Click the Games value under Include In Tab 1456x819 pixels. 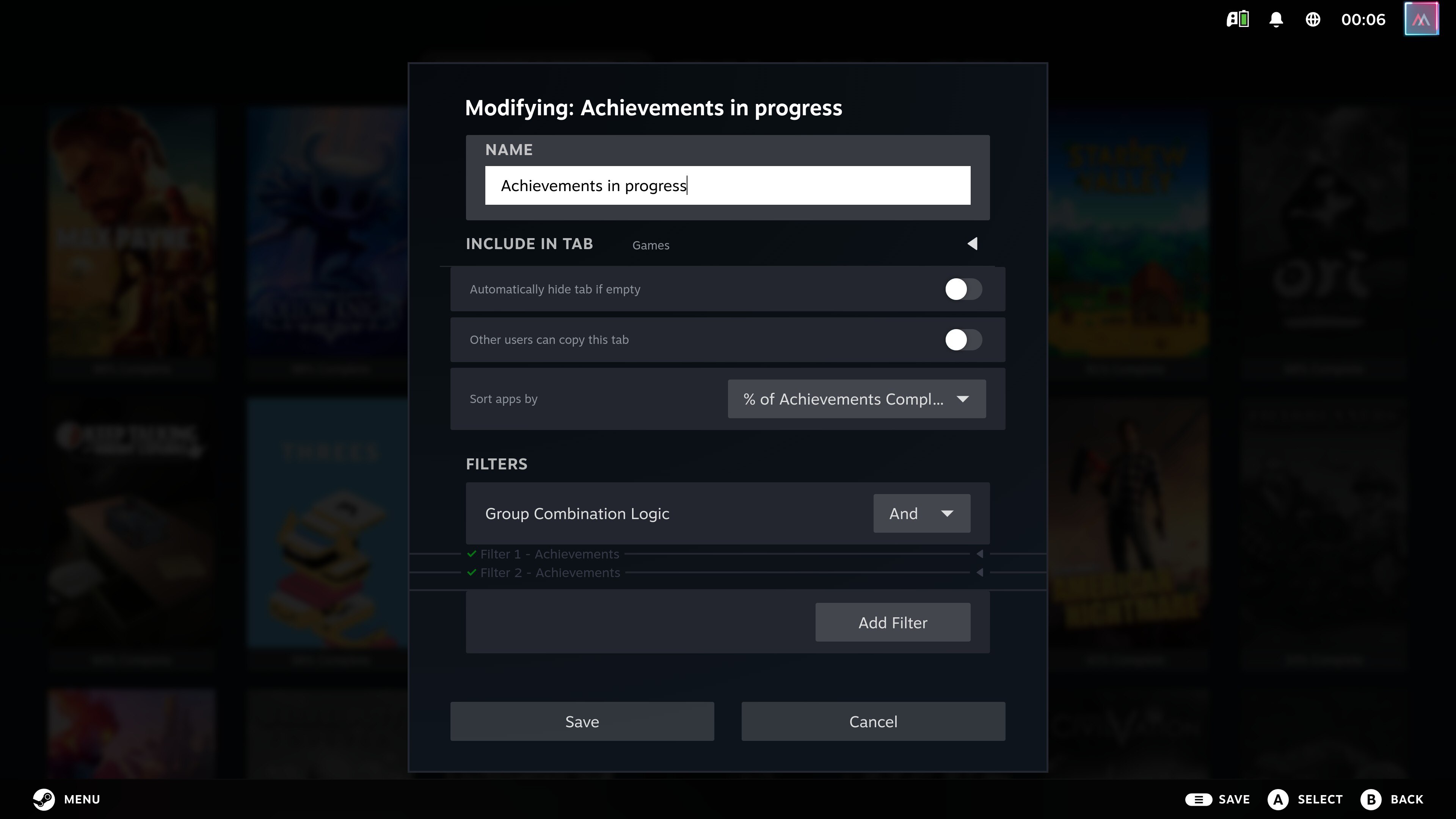pyautogui.click(x=651, y=245)
